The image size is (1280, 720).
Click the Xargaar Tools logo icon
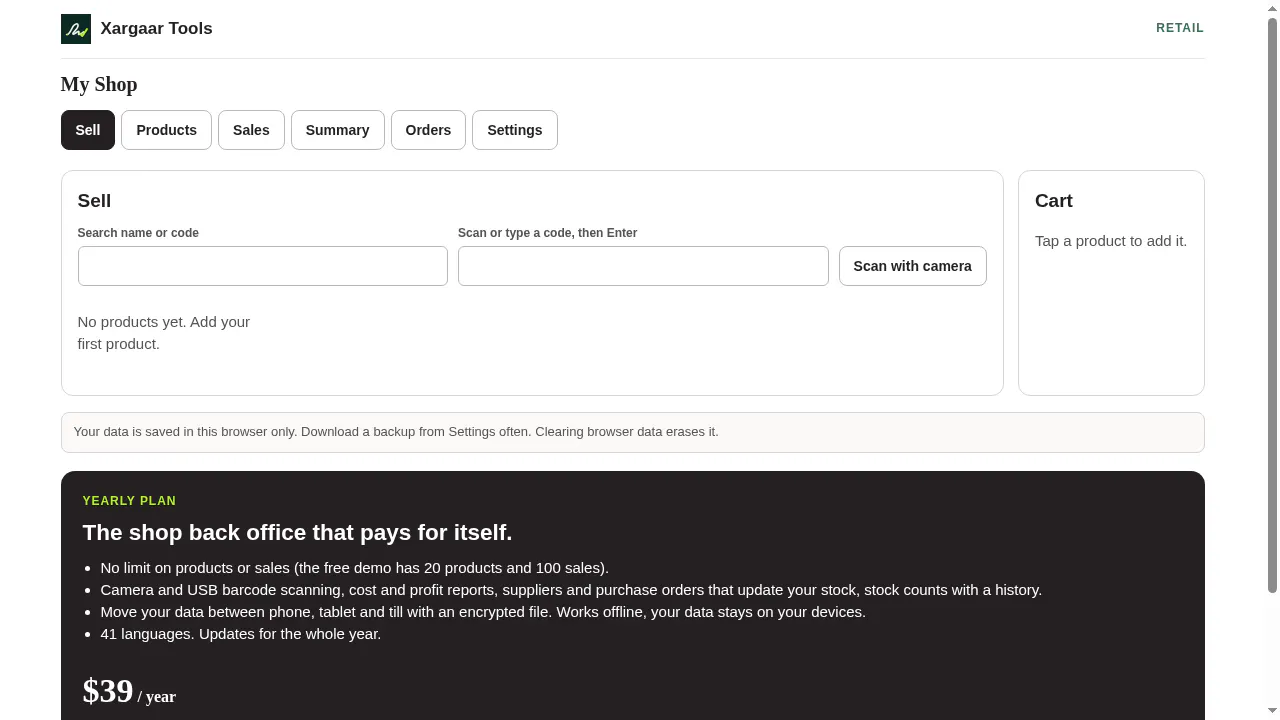[76, 29]
